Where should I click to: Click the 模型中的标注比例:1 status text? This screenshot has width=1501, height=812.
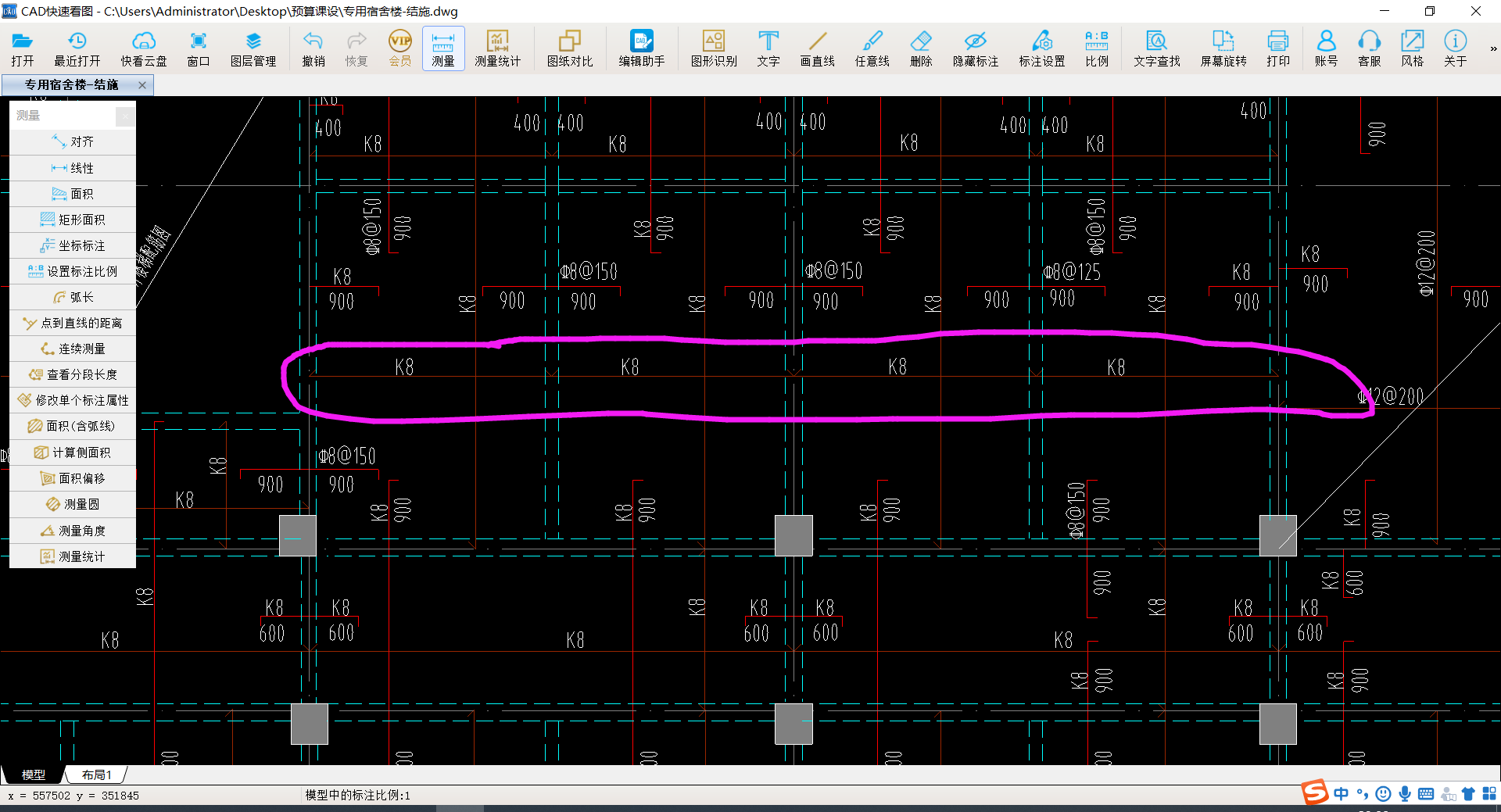pos(357,796)
